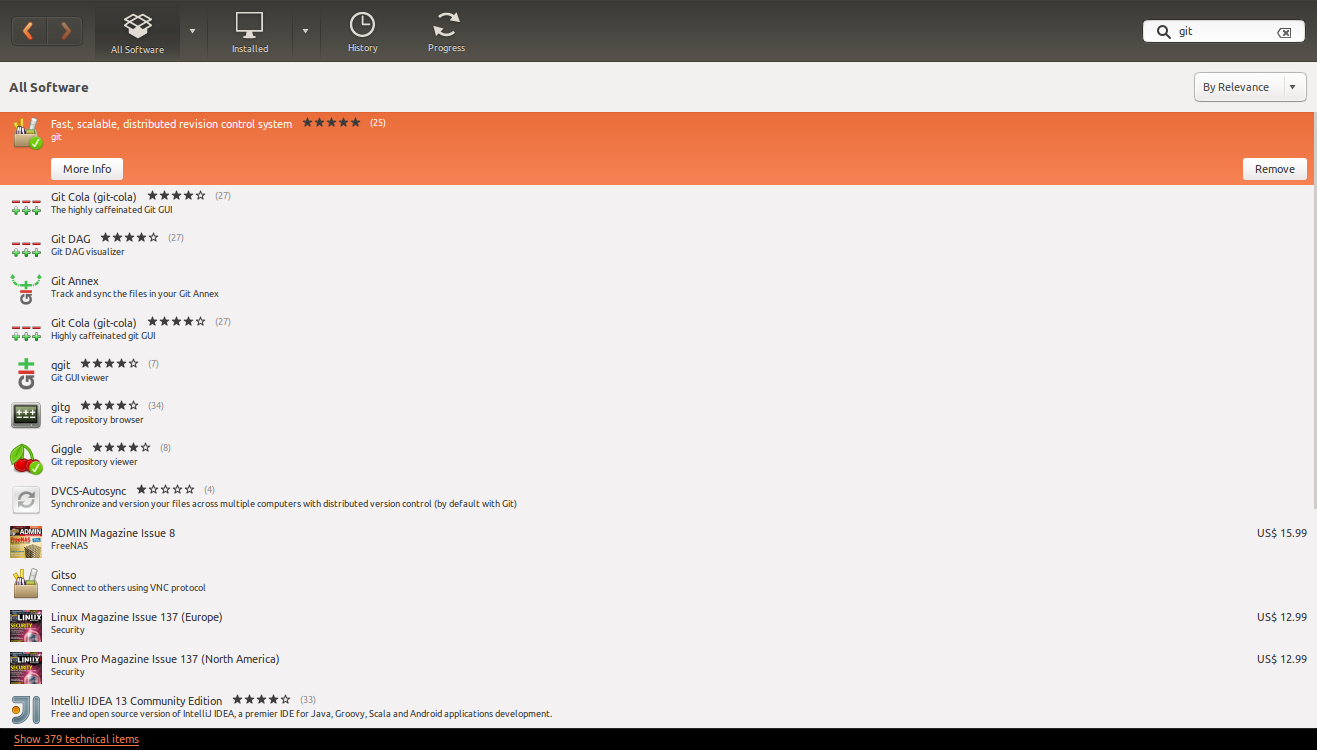Image resolution: width=1317 pixels, height=750 pixels.
Task: Select the Giggle cherry icon
Action: tap(26, 457)
